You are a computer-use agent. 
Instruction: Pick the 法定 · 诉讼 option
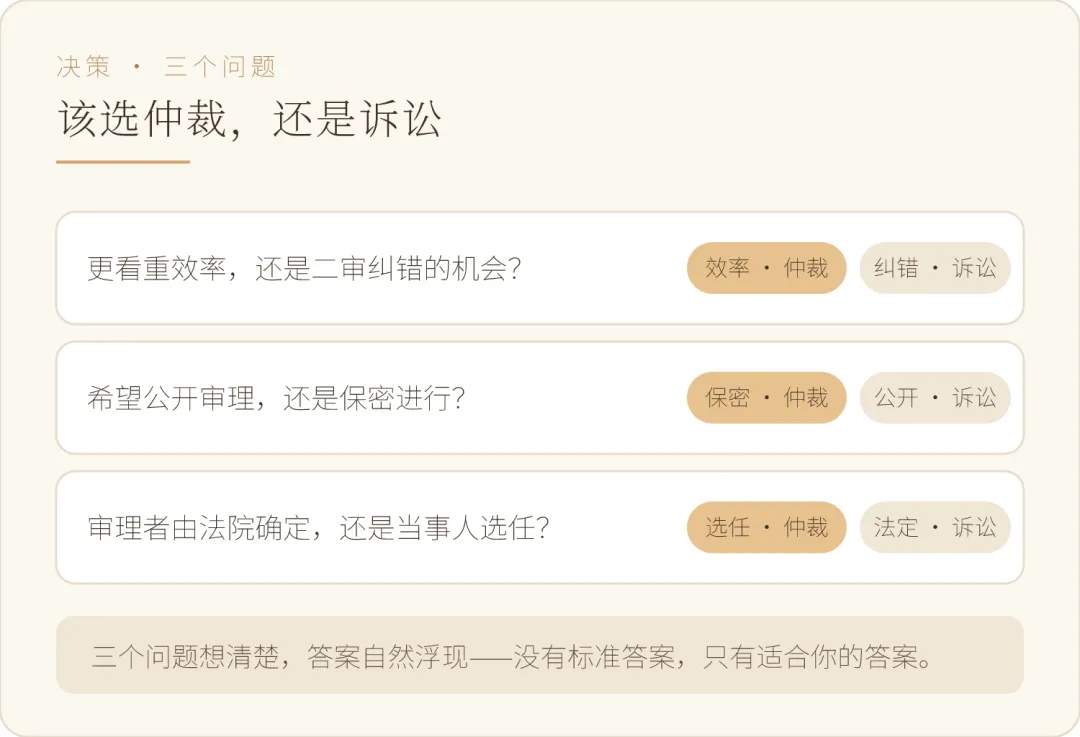tap(935, 528)
